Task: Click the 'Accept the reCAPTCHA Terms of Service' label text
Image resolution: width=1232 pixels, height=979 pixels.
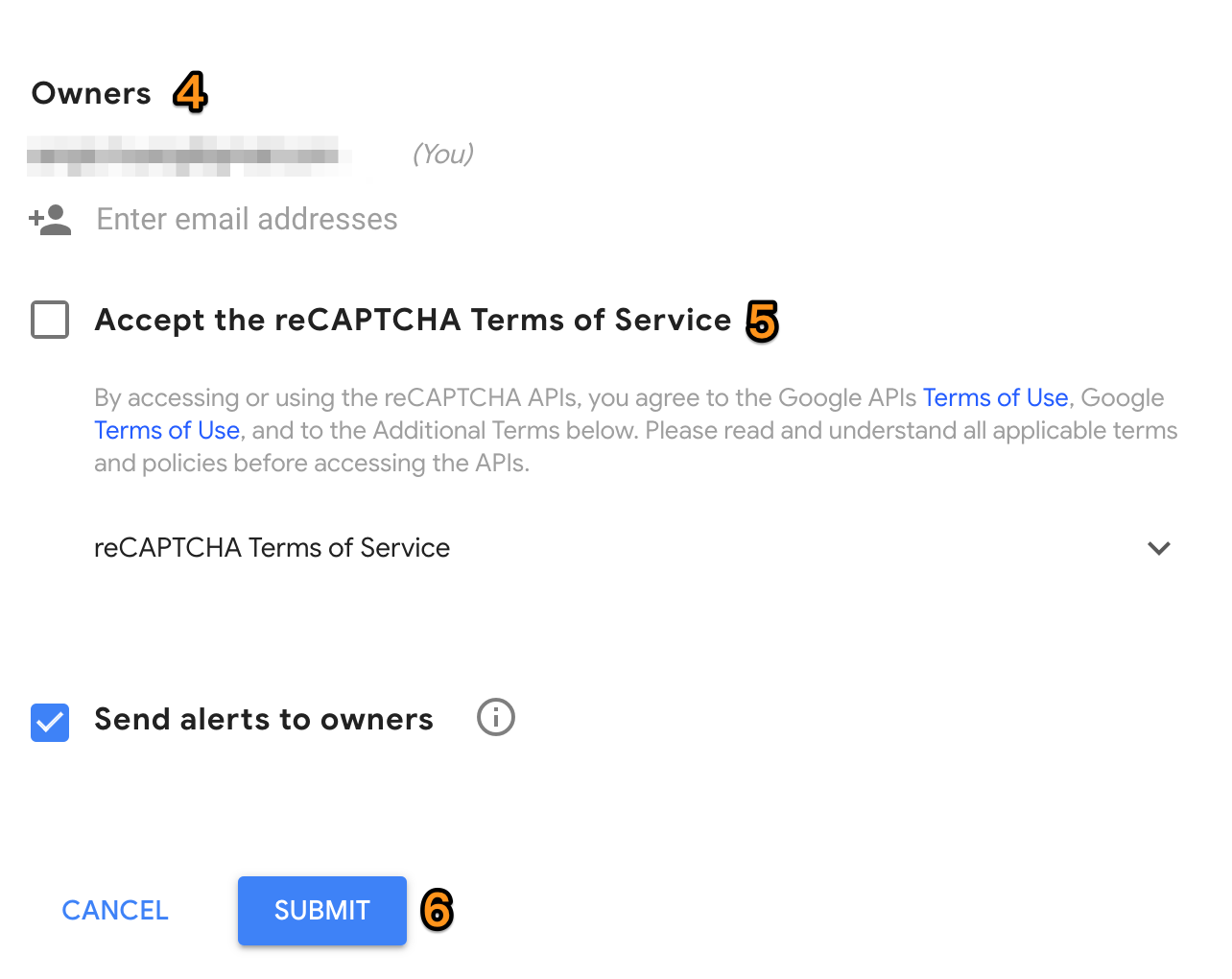Action: pyautogui.click(x=413, y=320)
